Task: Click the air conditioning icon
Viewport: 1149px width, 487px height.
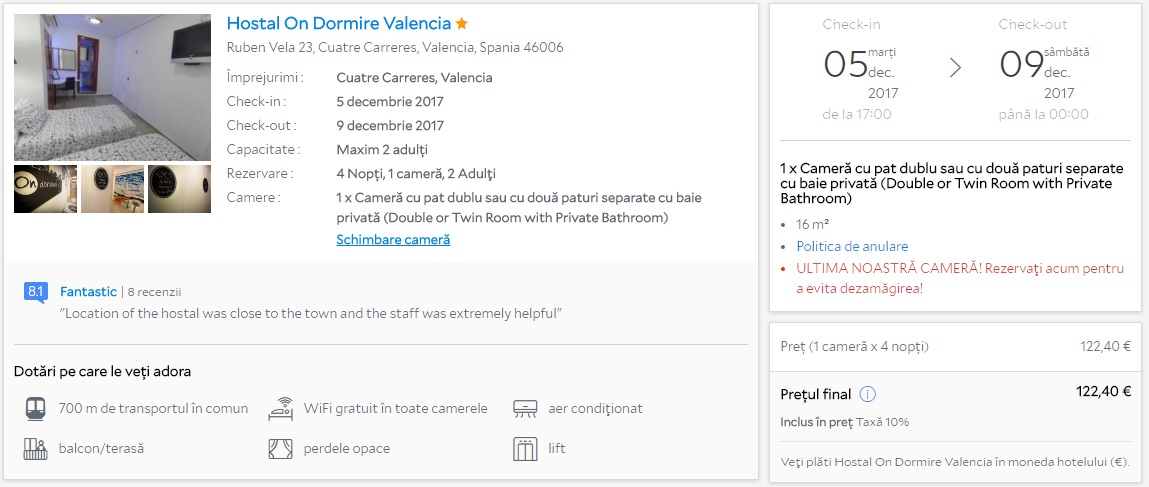Action: [x=525, y=409]
